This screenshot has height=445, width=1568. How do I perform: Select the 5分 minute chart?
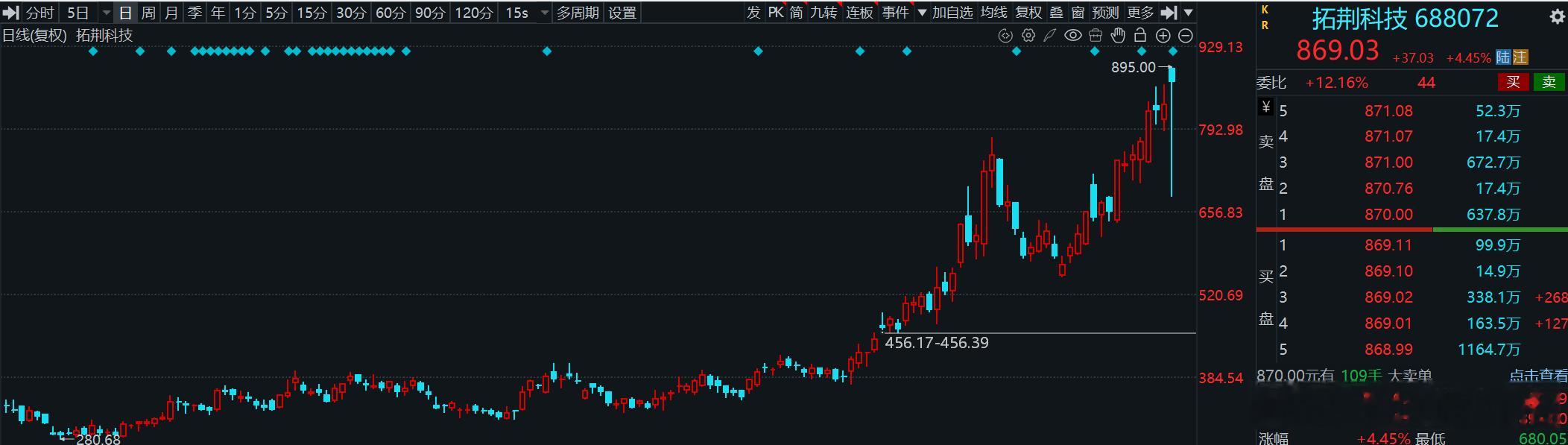click(x=276, y=13)
